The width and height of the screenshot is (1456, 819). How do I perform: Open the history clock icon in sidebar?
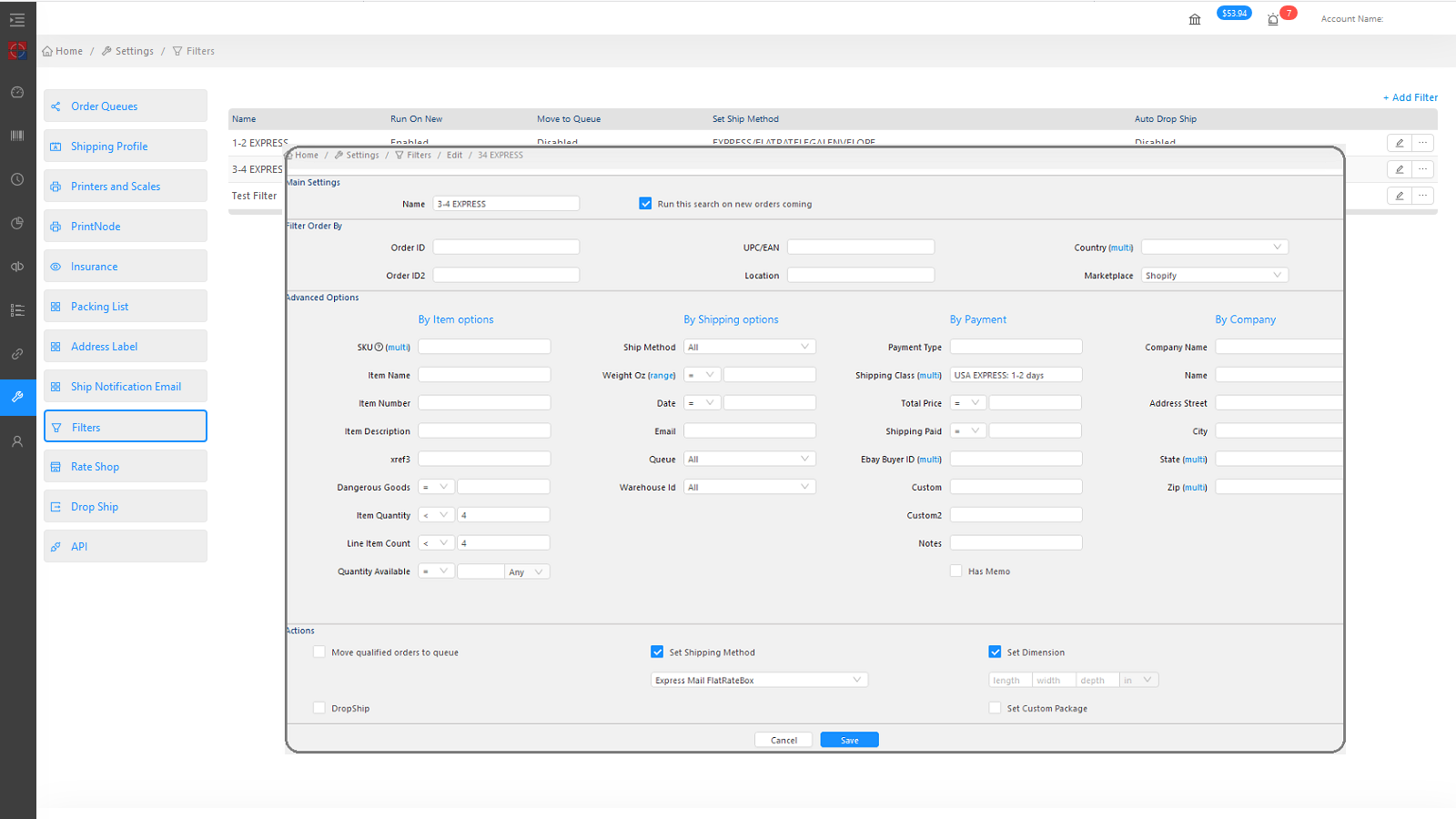tap(16, 179)
